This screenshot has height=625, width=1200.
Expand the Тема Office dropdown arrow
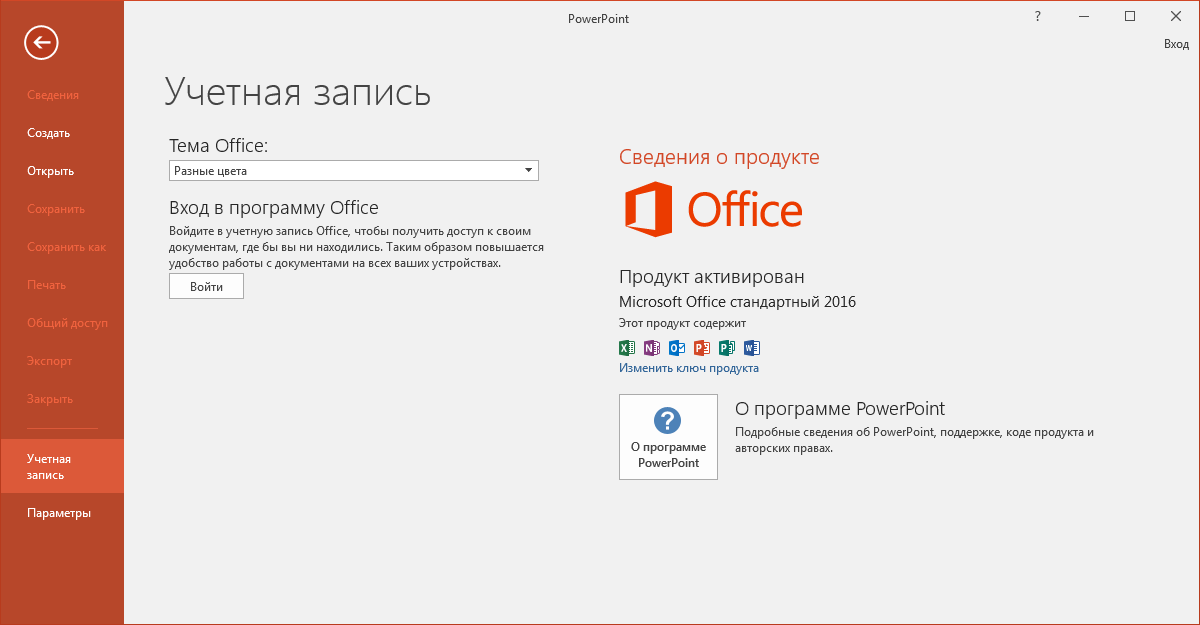click(528, 171)
